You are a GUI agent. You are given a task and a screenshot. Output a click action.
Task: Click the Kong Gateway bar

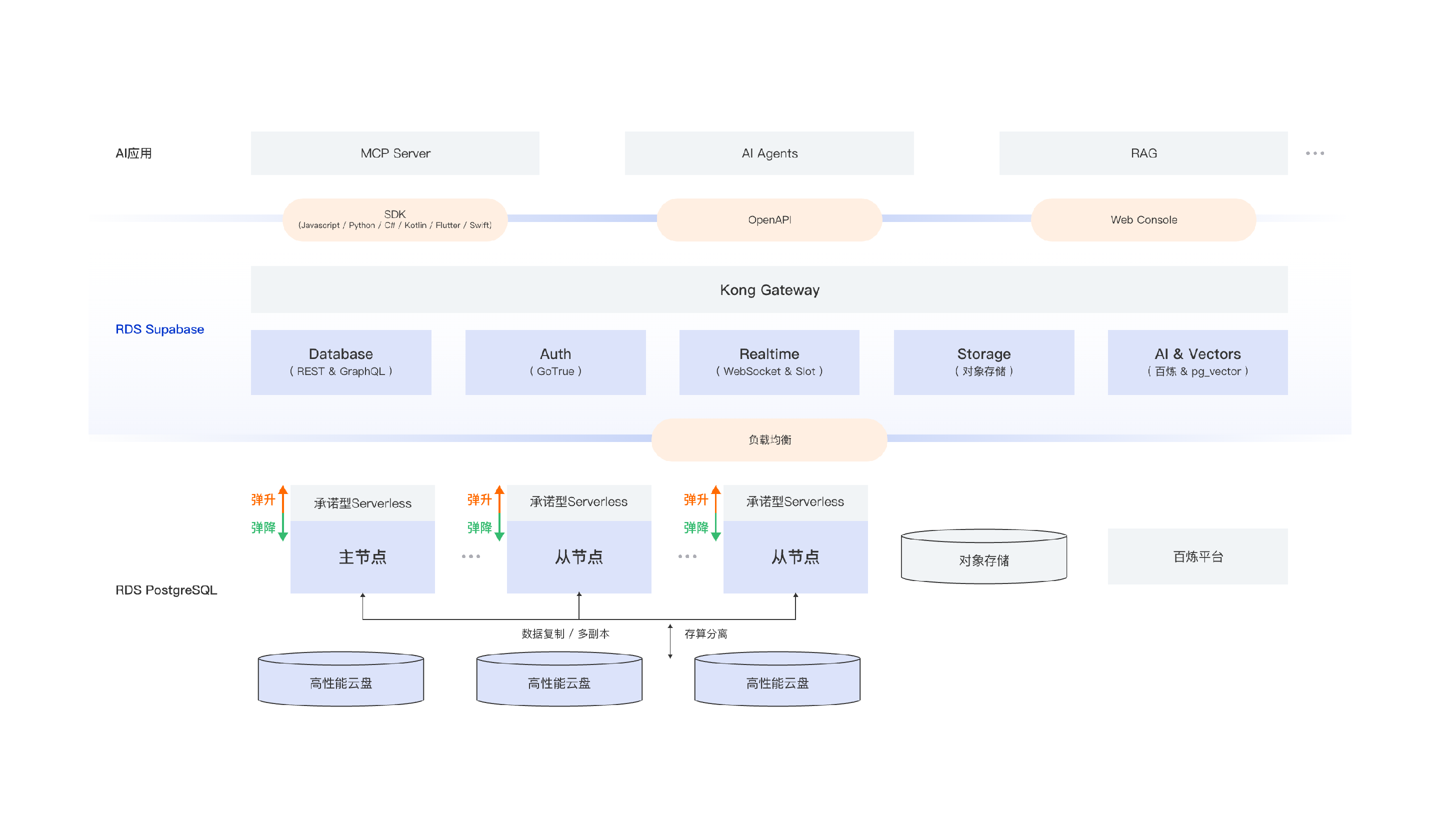769,289
